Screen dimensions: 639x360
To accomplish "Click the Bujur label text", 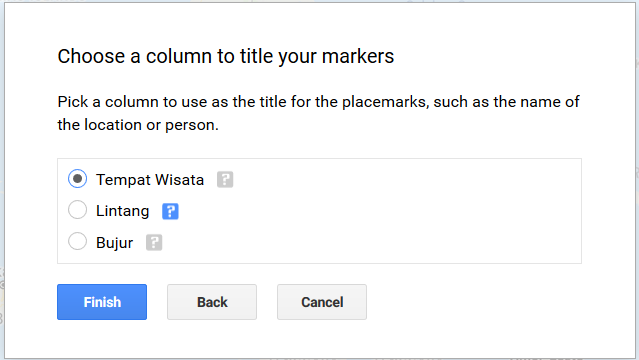I will 115,243.
